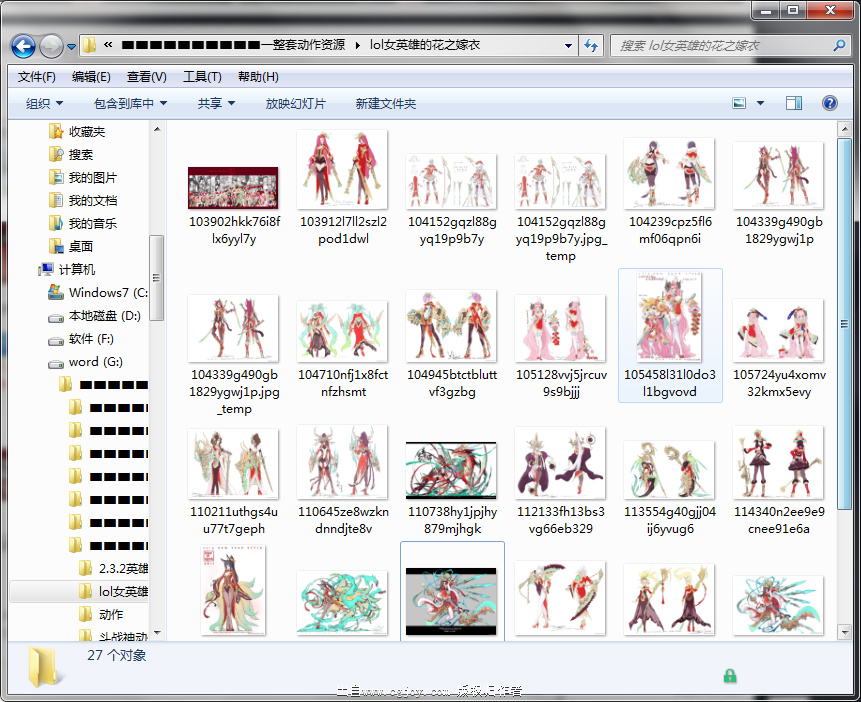Click the refresh button beside address bar
This screenshot has height=702, width=861.
(591, 46)
